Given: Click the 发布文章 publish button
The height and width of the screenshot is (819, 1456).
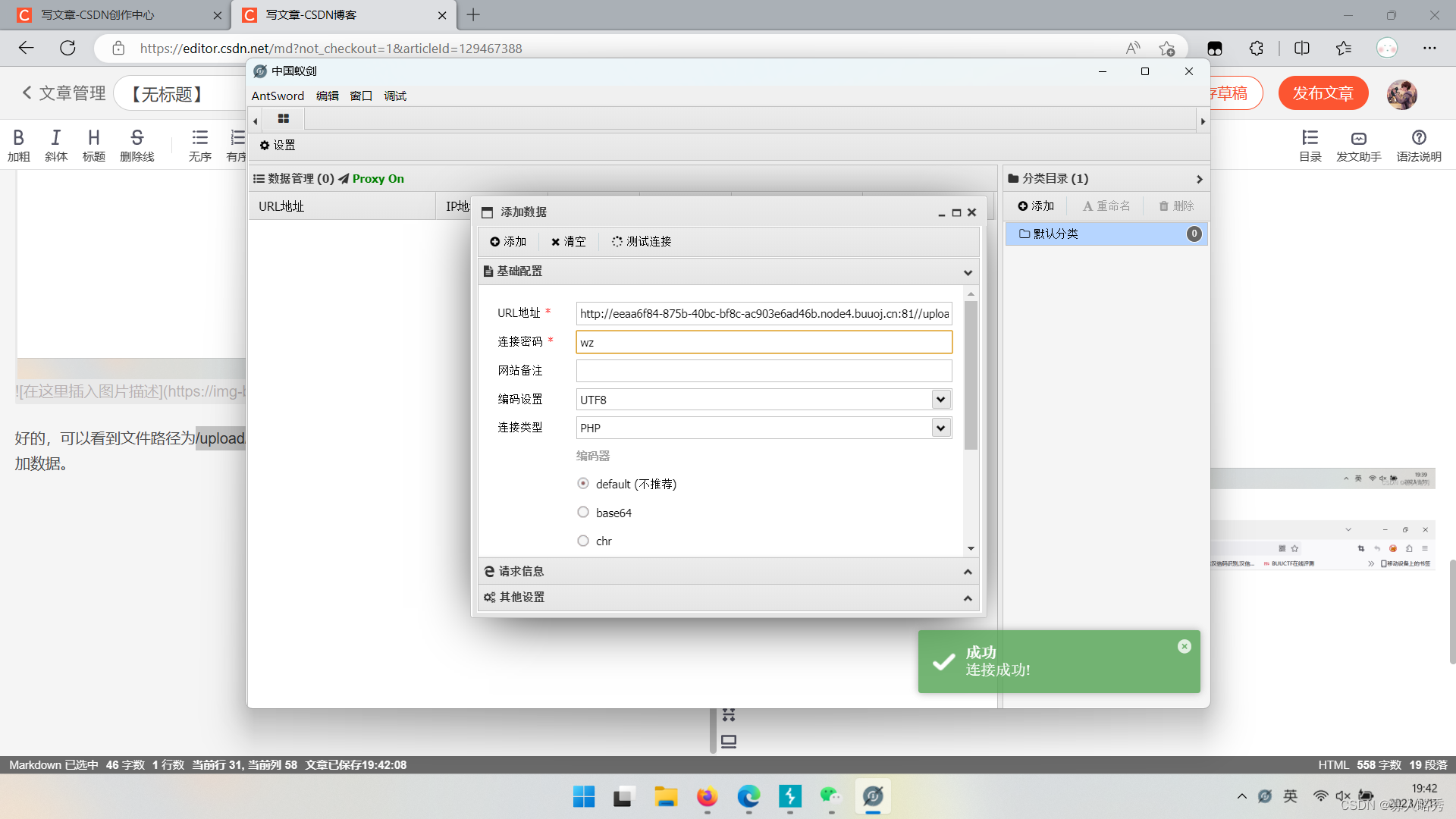Looking at the screenshot, I should pos(1323,93).
